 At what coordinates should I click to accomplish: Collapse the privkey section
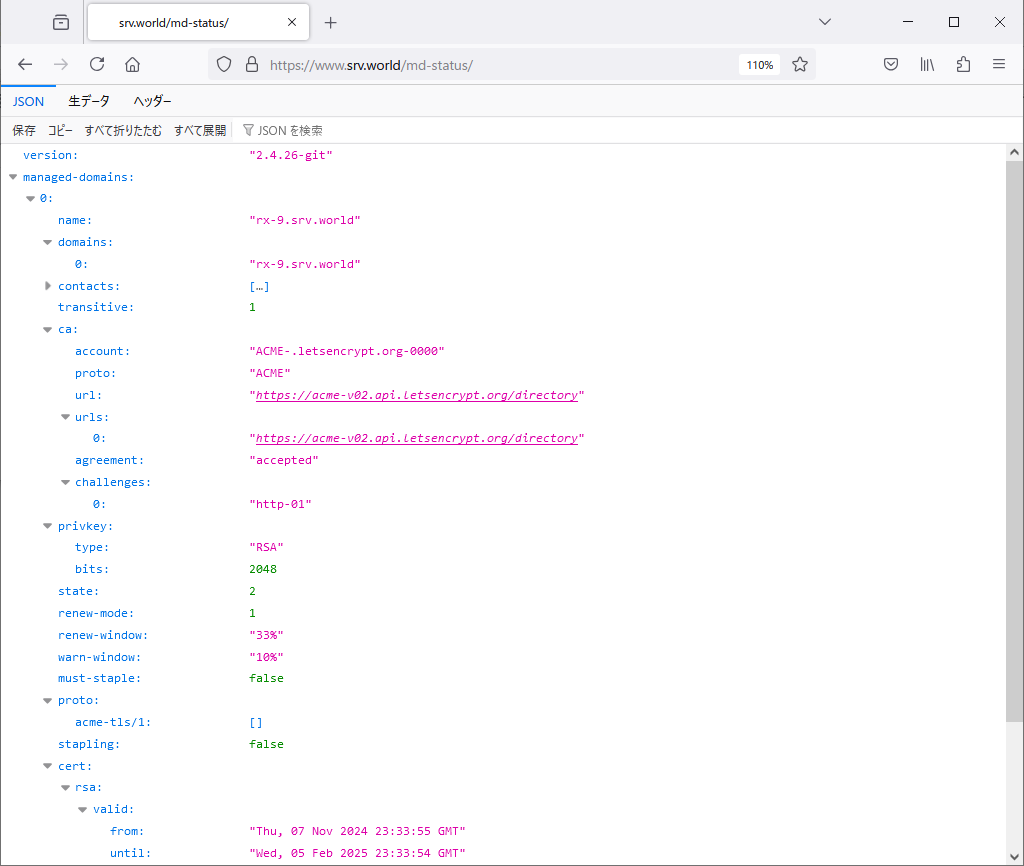pyautogui.click(x=48, y=526)
